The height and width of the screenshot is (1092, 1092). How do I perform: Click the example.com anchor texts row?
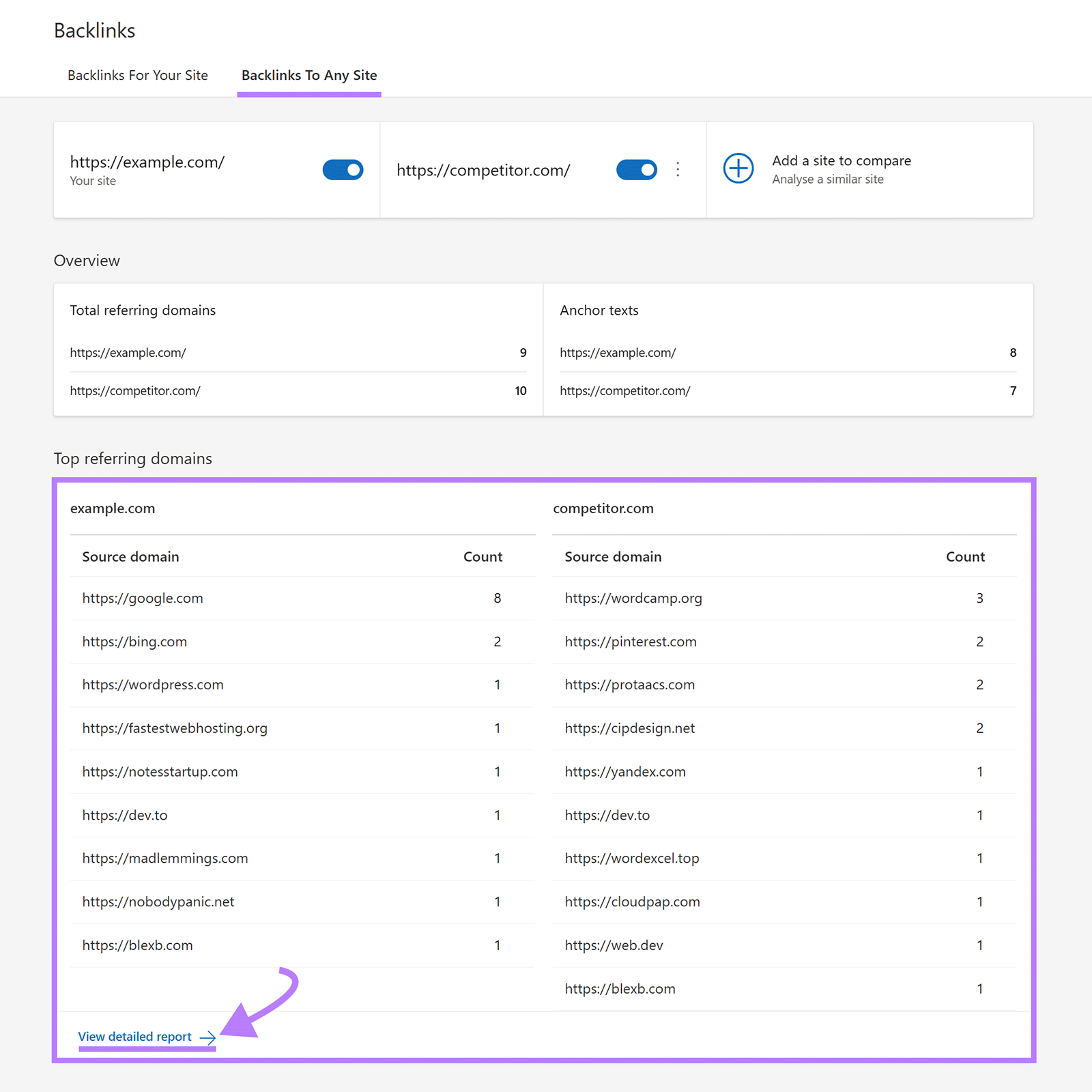point(618,353)
